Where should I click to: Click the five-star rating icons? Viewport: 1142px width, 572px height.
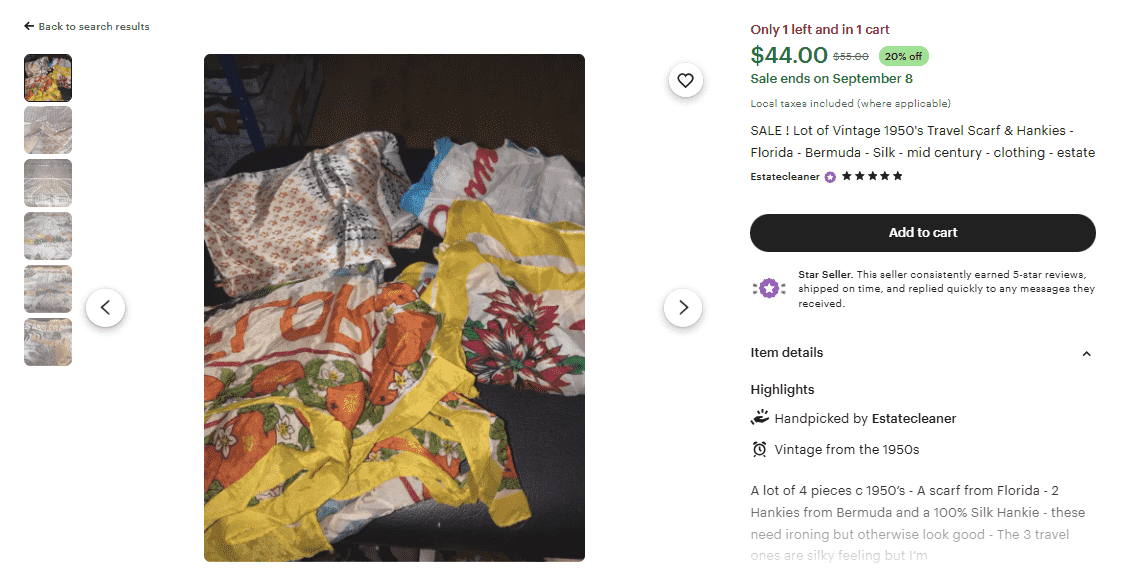click(x=872, y=176)
